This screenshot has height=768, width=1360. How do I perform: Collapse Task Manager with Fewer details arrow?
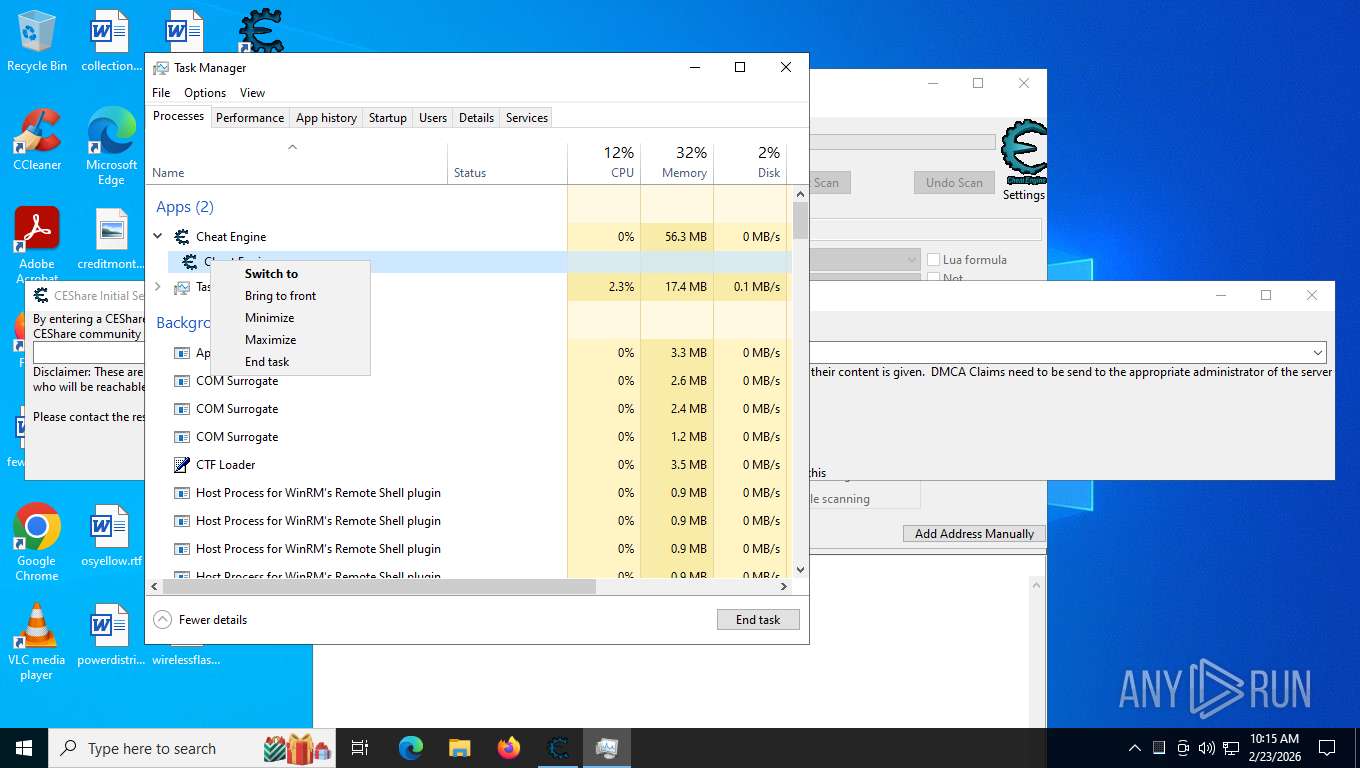(162, 620)
